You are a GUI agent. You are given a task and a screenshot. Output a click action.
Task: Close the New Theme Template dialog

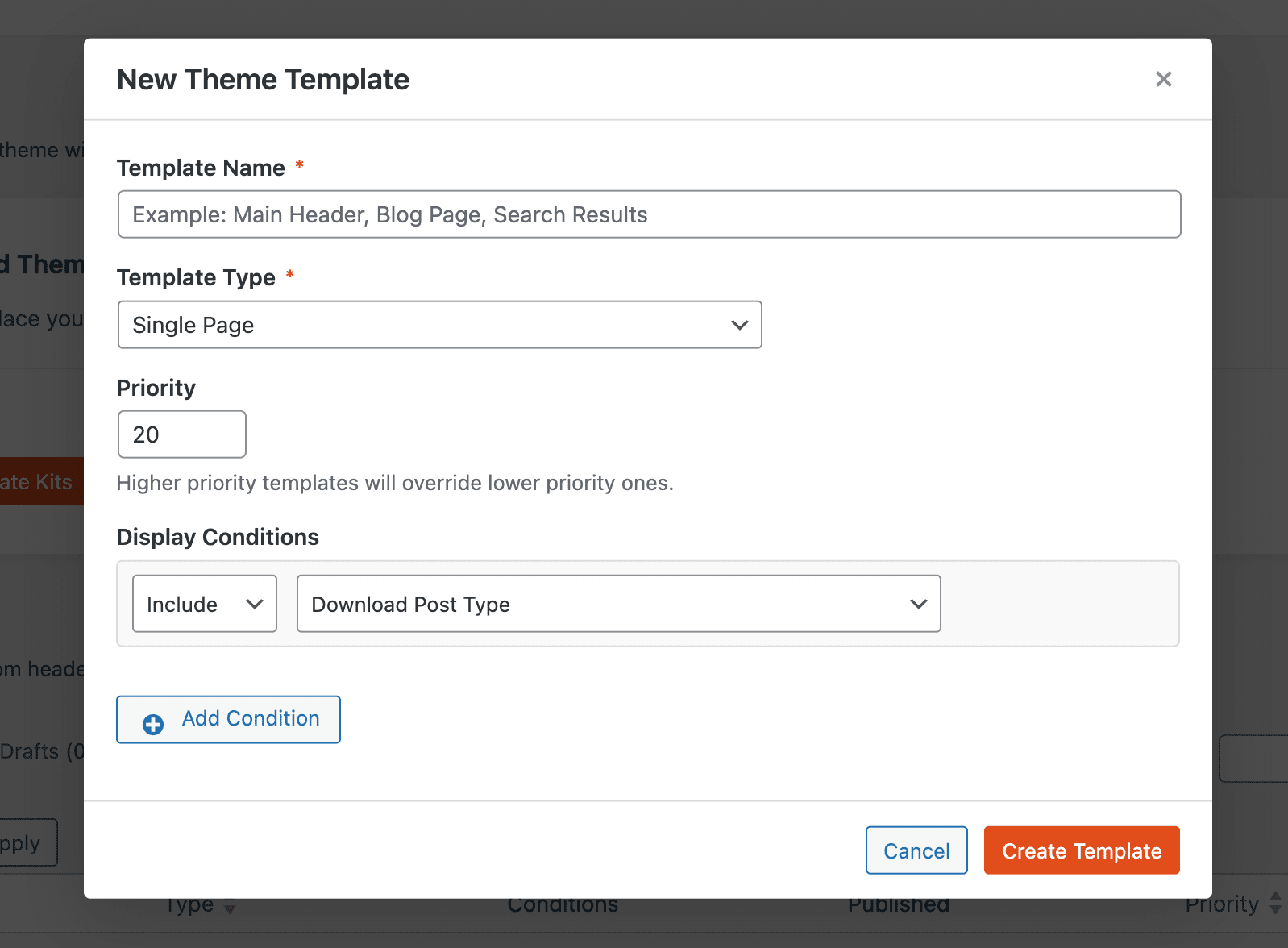(1163, 79)
